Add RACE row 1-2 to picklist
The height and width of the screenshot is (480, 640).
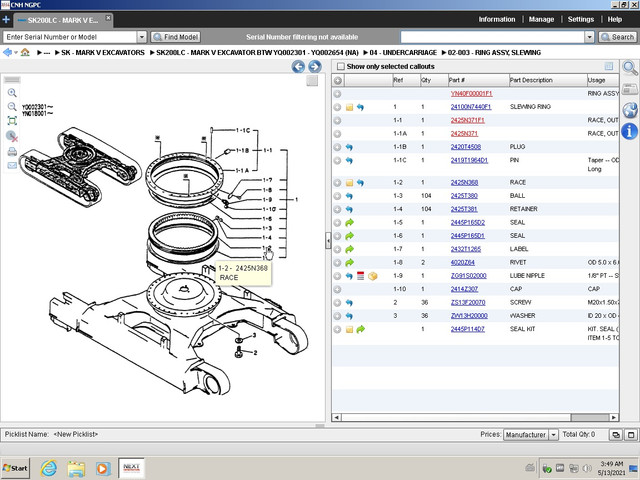click(337, 183)
